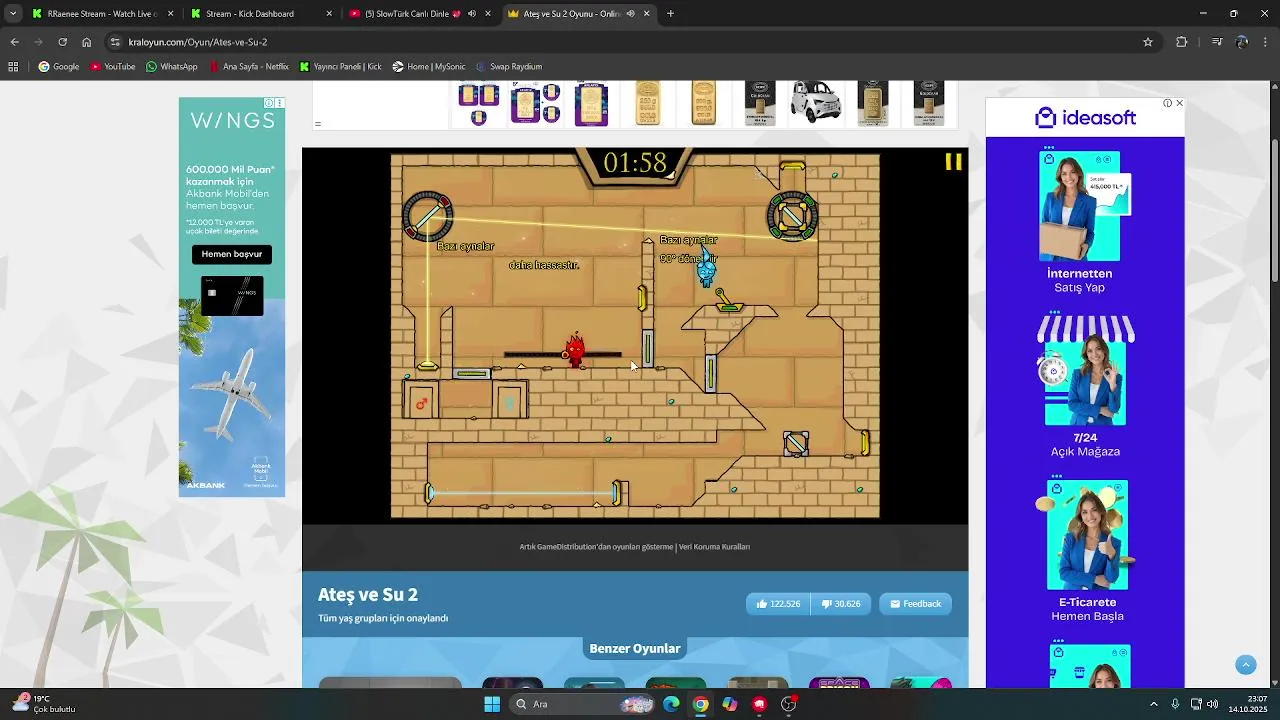Click the Fireboy exit door with red symbol
Image resolution: width=1280 pixels, height=720 pixels.
pos(421,402)
